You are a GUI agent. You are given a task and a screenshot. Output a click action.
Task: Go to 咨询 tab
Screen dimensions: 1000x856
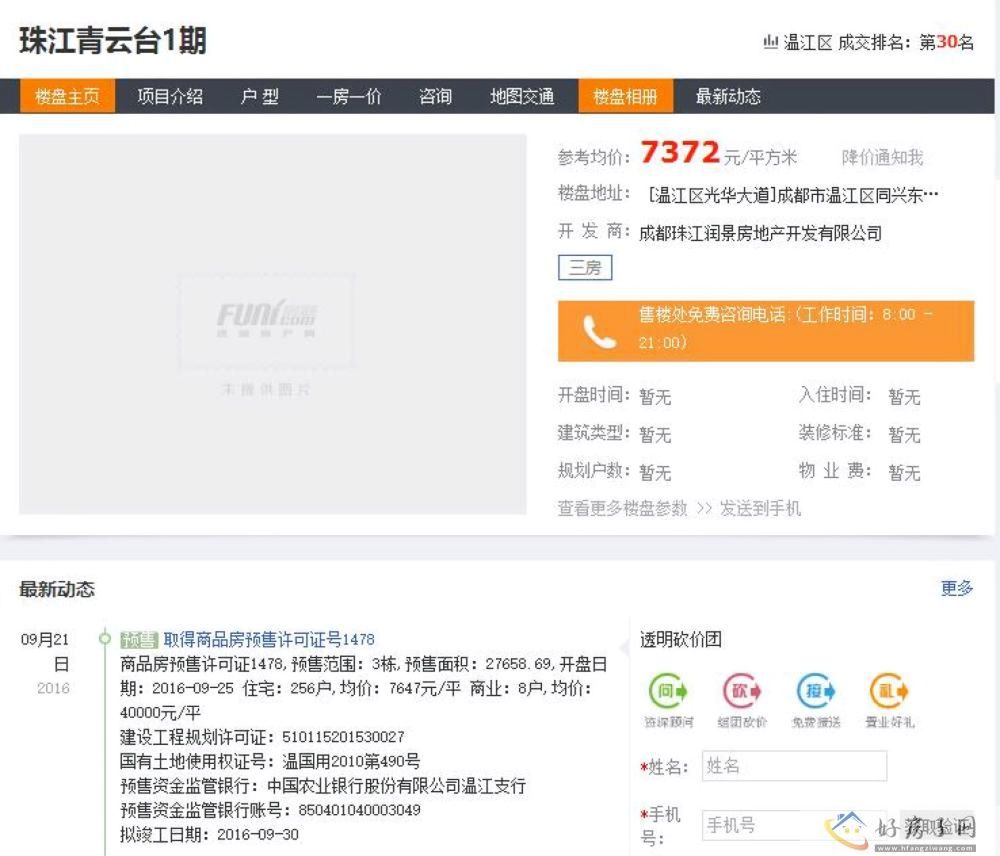coord(436,96)
